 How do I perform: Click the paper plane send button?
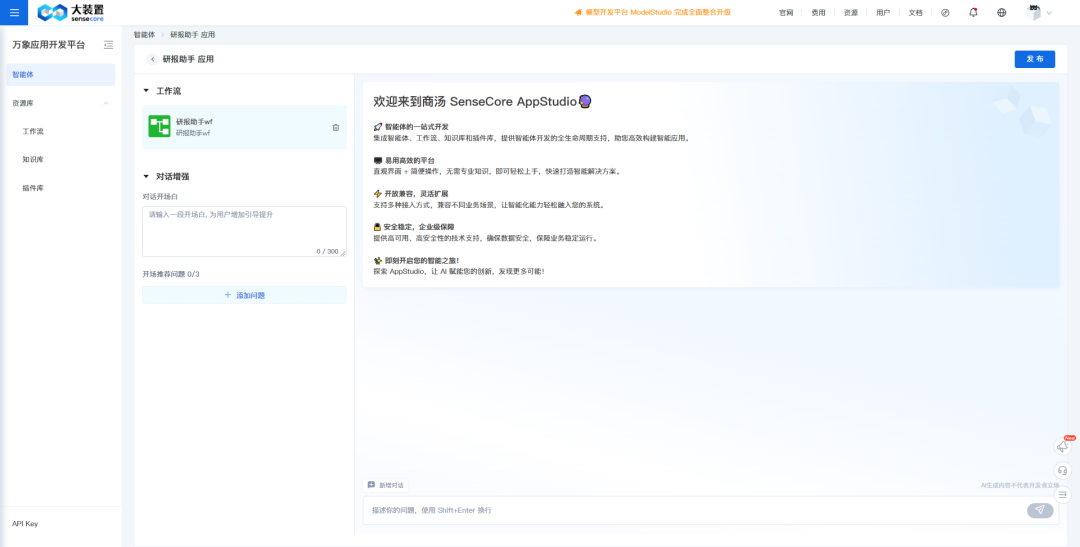click(1040, 510)
